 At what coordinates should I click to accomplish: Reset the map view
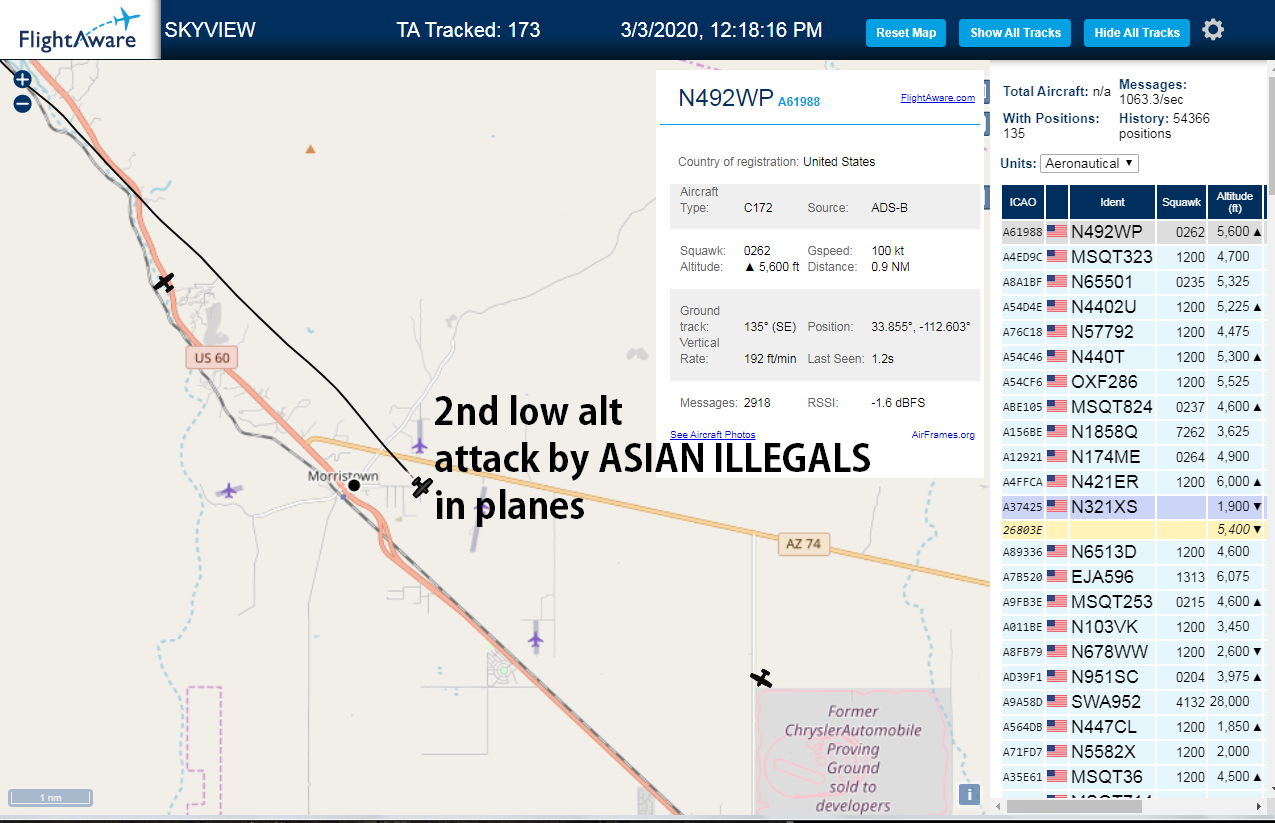coord(906,33)
